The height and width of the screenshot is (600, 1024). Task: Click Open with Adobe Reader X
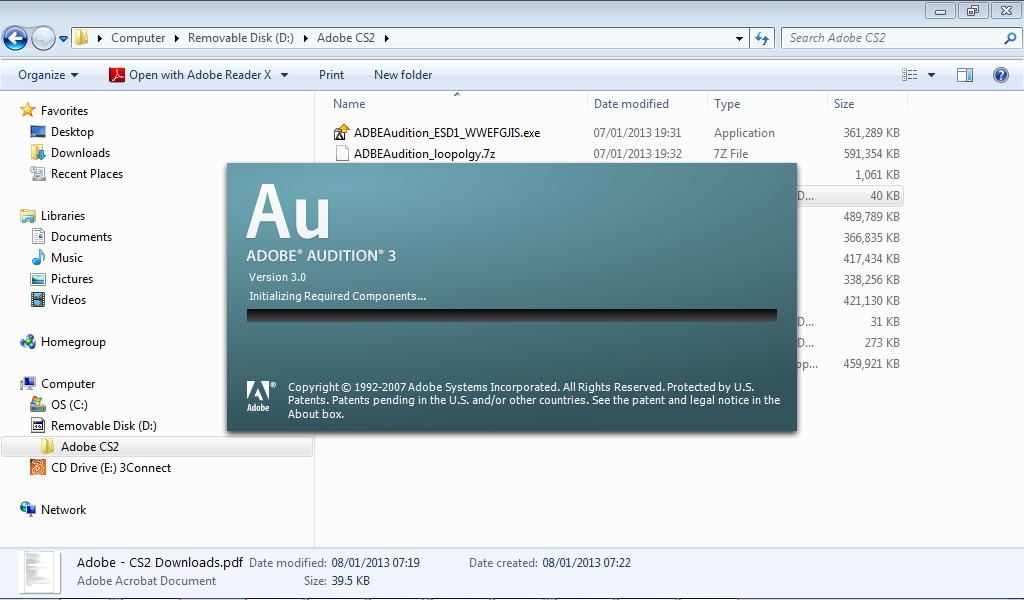190,75
